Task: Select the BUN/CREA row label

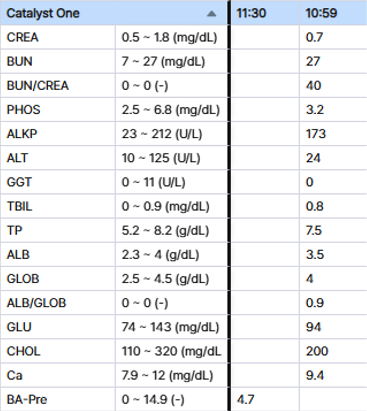Action: coord(38,86)
